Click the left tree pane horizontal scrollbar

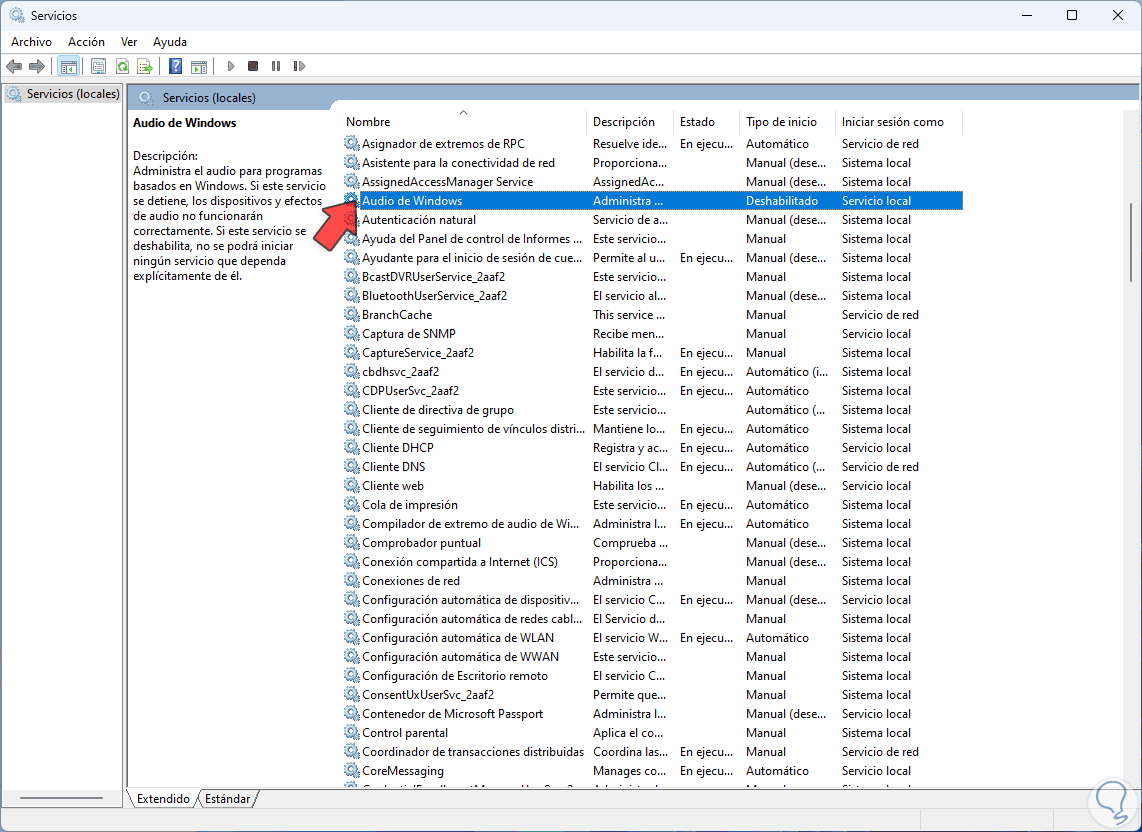pos(62,798)
